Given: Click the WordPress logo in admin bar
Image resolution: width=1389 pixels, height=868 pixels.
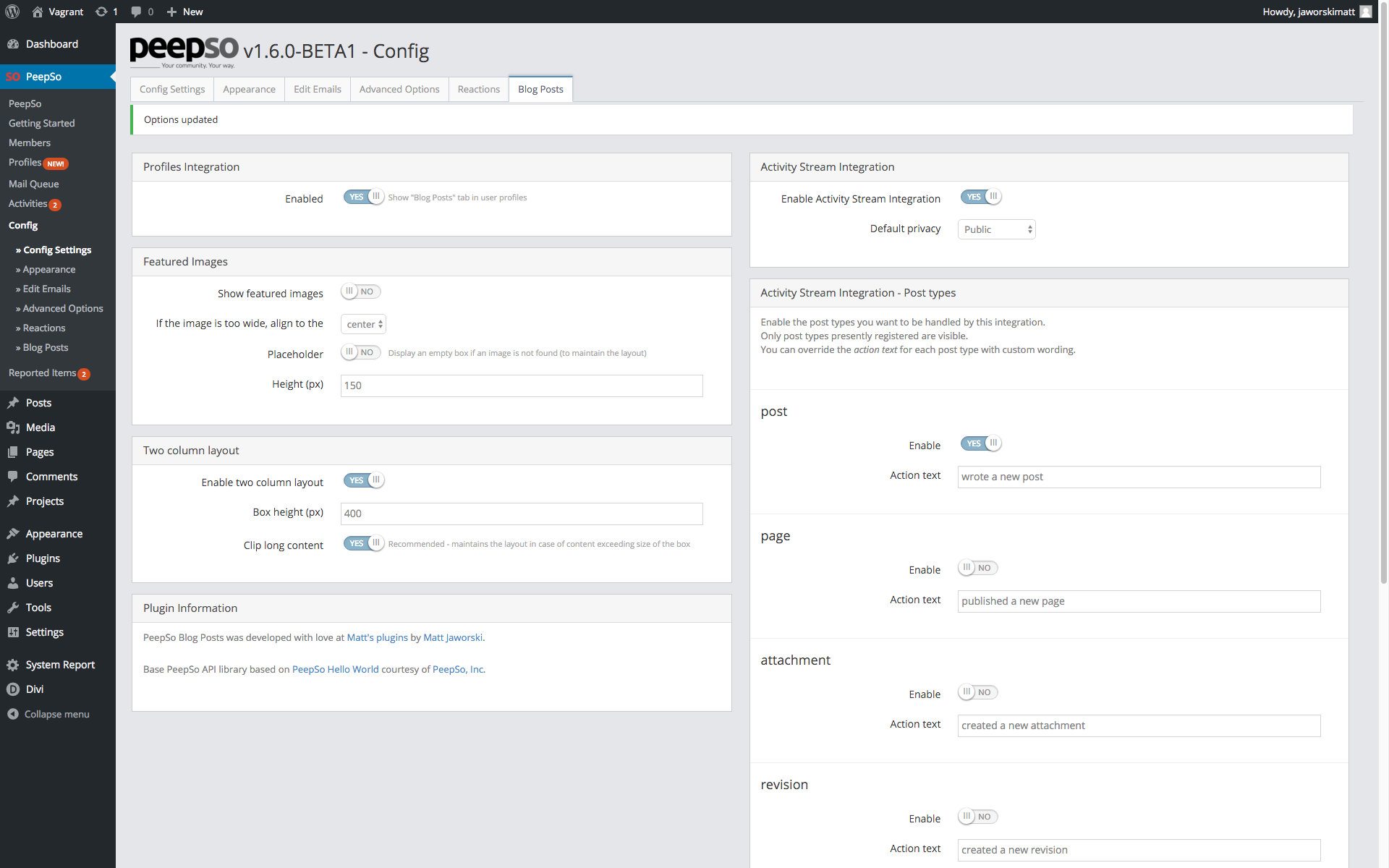Looking at the screenshot, I should pyautogui.click(x=12, y=12).
